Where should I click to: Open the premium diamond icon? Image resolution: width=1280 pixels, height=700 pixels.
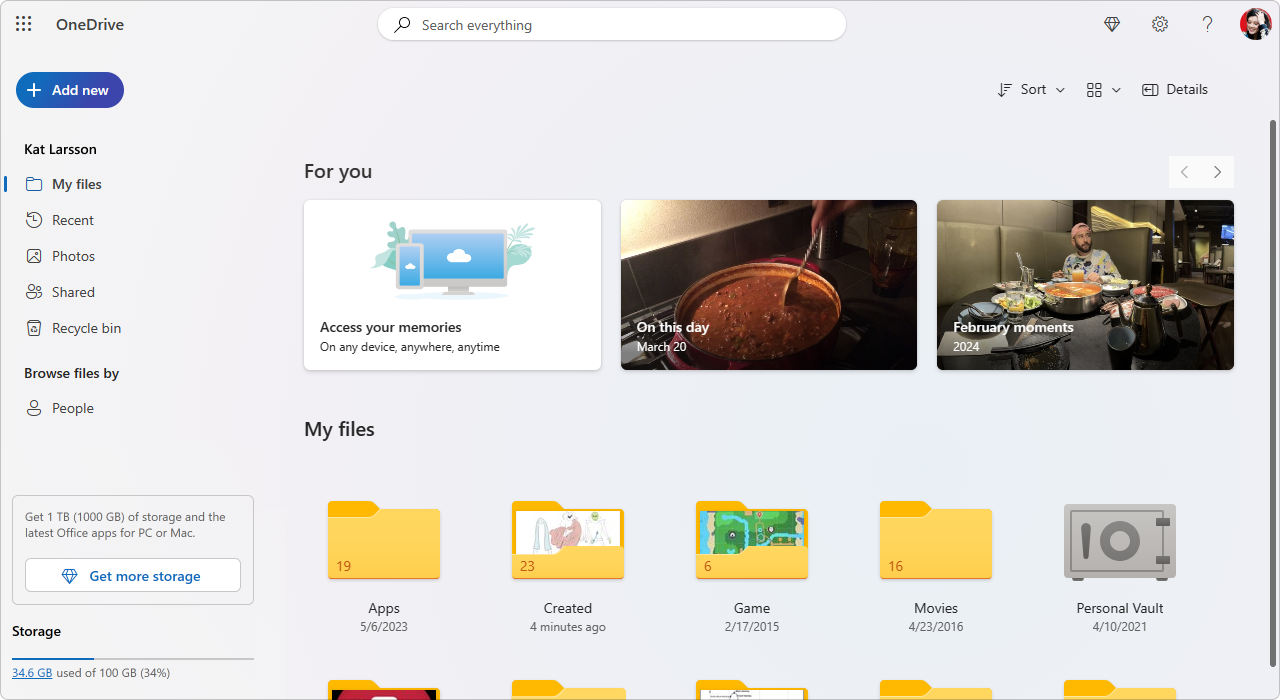click(x=1111, y=24)
